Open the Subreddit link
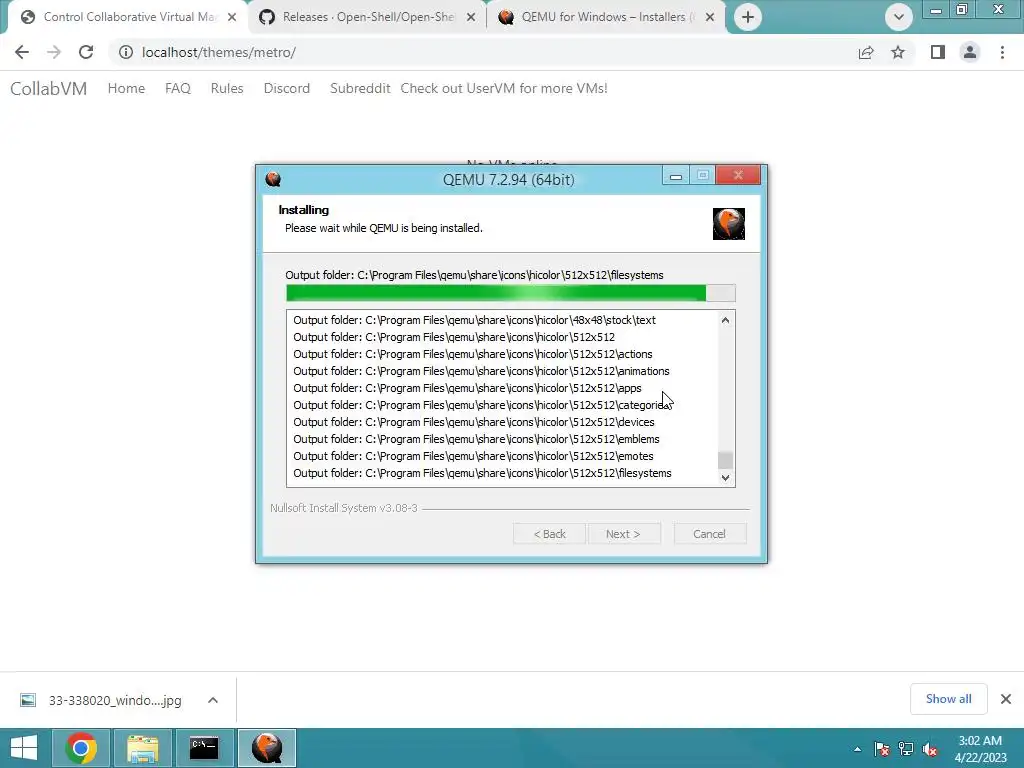Viewport: 1024px width, 768px height. pyautogui.click(x=360, y=88)
